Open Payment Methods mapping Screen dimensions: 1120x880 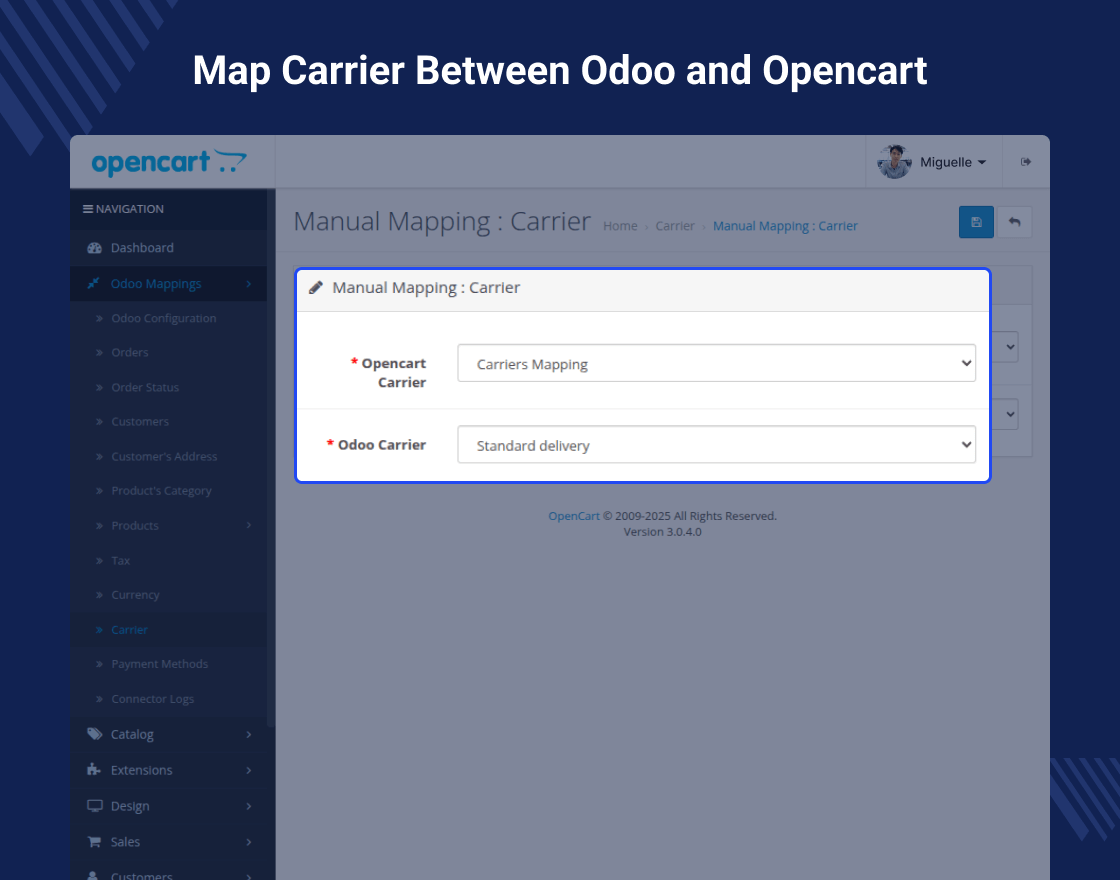(159, 664)
